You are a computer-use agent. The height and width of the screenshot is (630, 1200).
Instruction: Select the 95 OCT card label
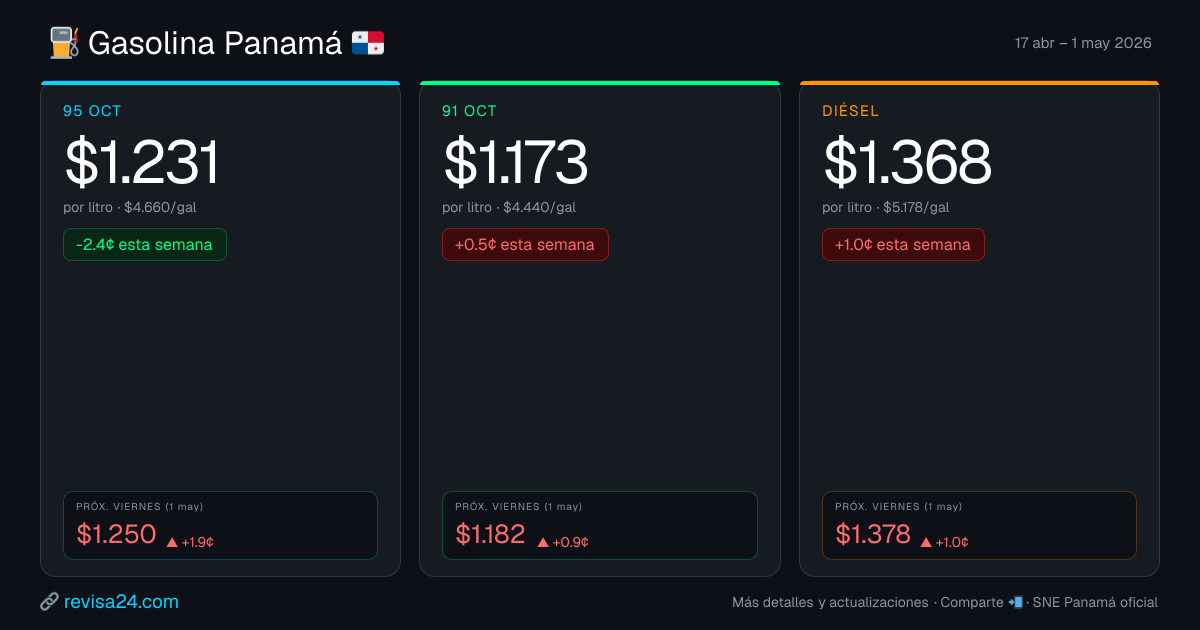click(92, 111)
